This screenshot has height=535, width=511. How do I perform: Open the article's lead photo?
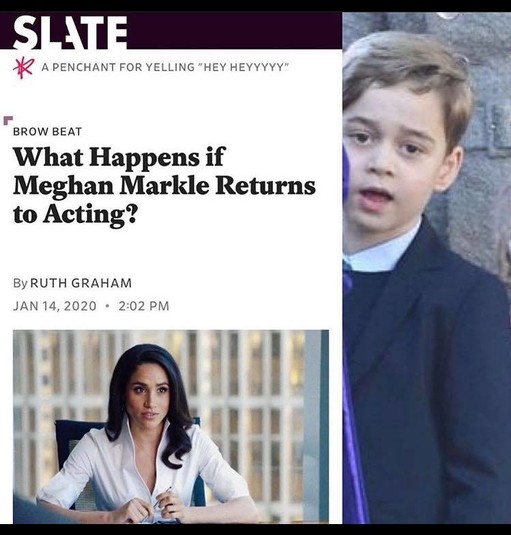click(x=171, y=426)
